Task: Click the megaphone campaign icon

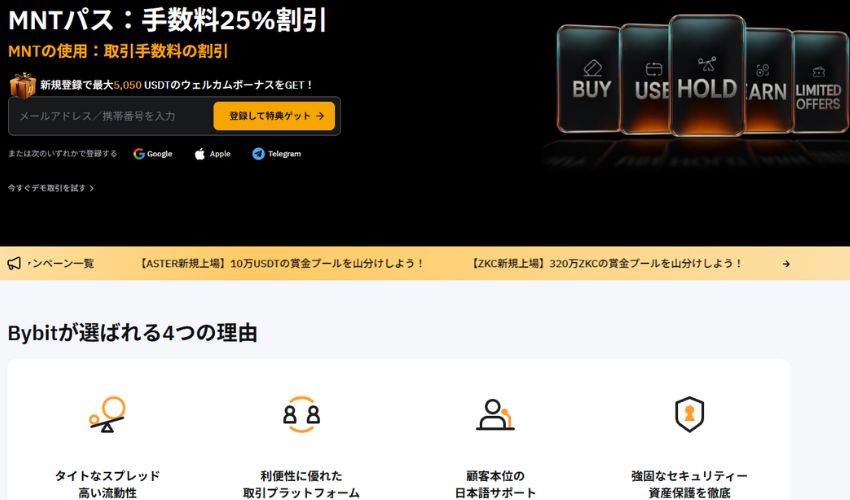Action: click(x=14, y=264)
